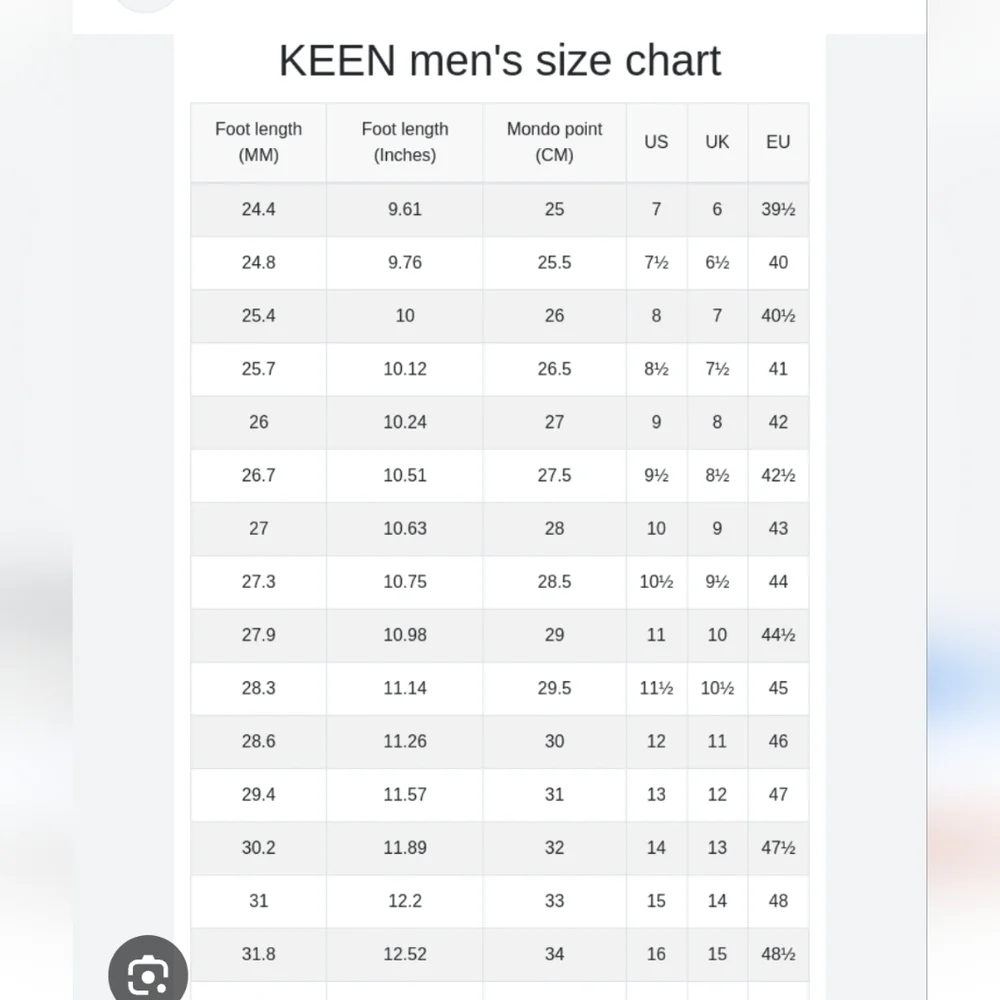Select the US size 7½ cell
The image size is (1000, 1000).
656,263
